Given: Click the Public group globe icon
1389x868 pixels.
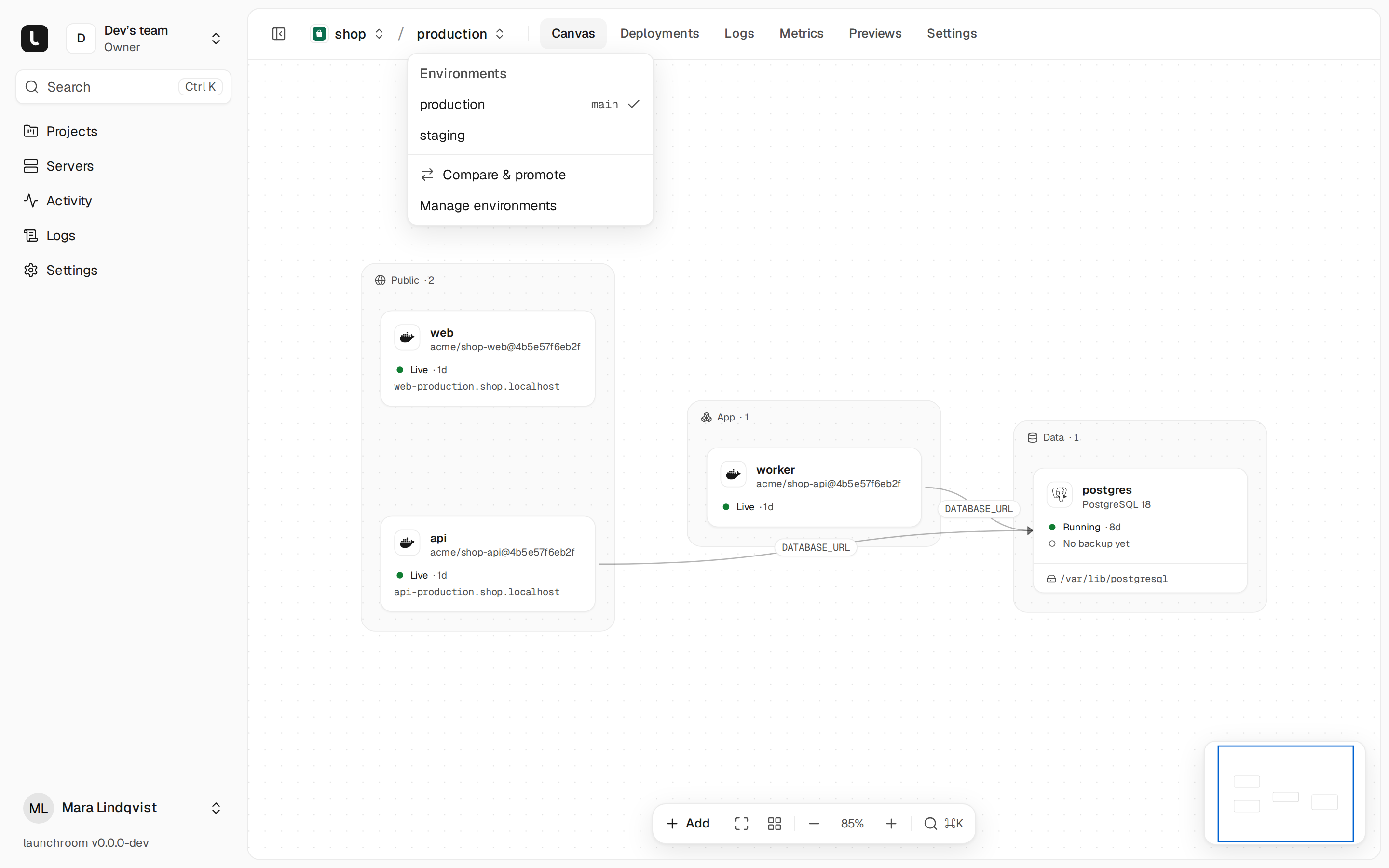Looking at the screenshot, I should (380, 280).
